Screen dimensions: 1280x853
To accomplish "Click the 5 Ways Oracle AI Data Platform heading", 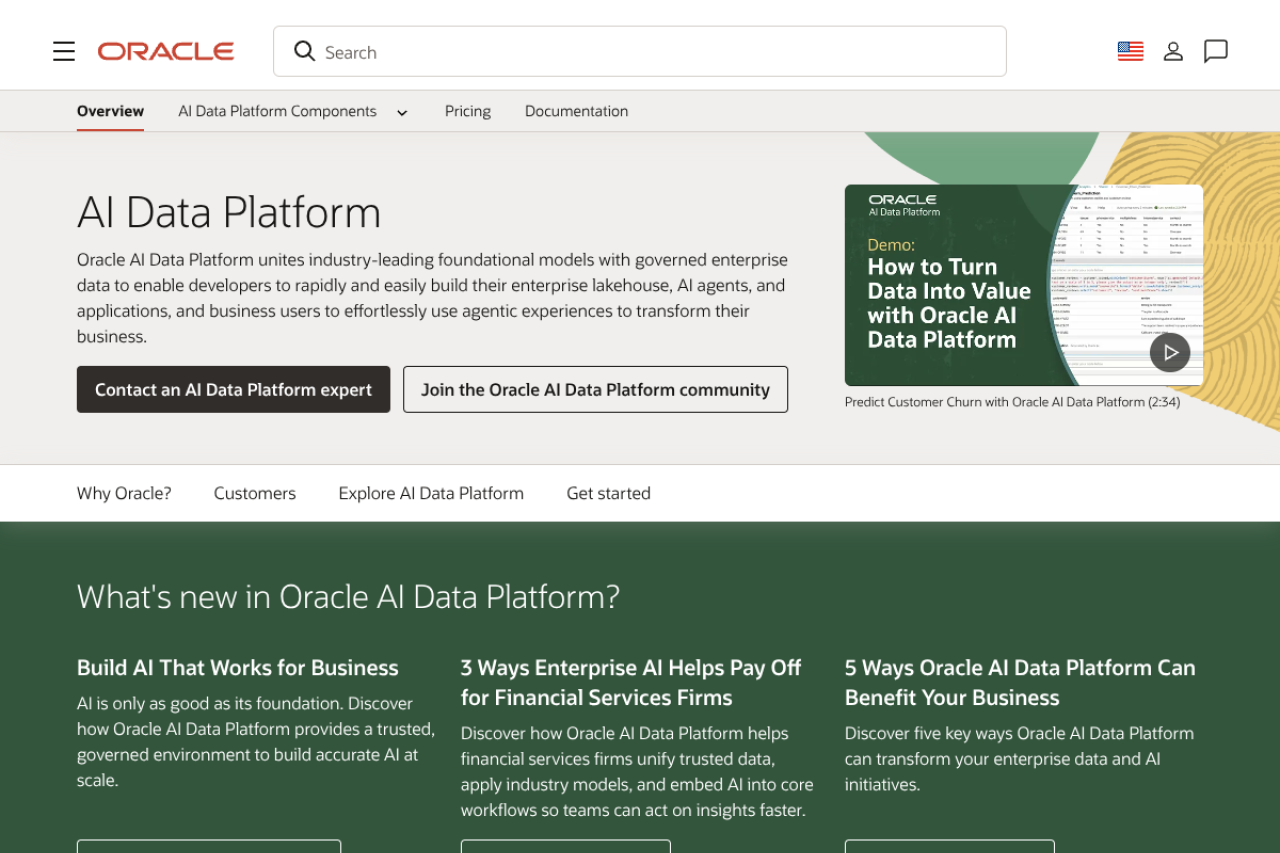I will (x=1020, y=682).
